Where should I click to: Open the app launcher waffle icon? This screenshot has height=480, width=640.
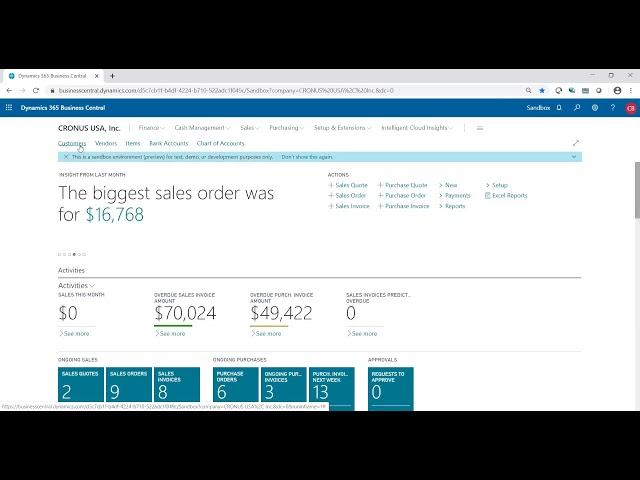pos(9,108)
